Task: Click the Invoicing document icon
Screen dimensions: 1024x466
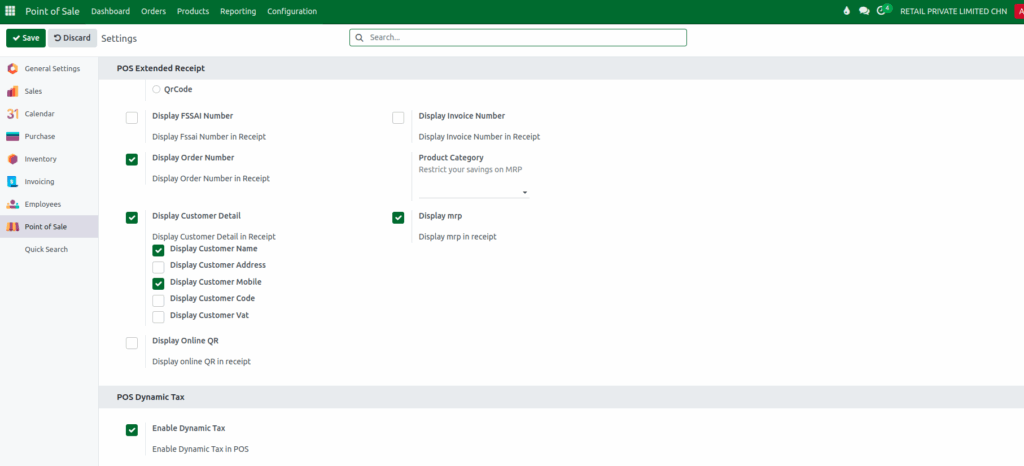Action: tap(12, 181)
